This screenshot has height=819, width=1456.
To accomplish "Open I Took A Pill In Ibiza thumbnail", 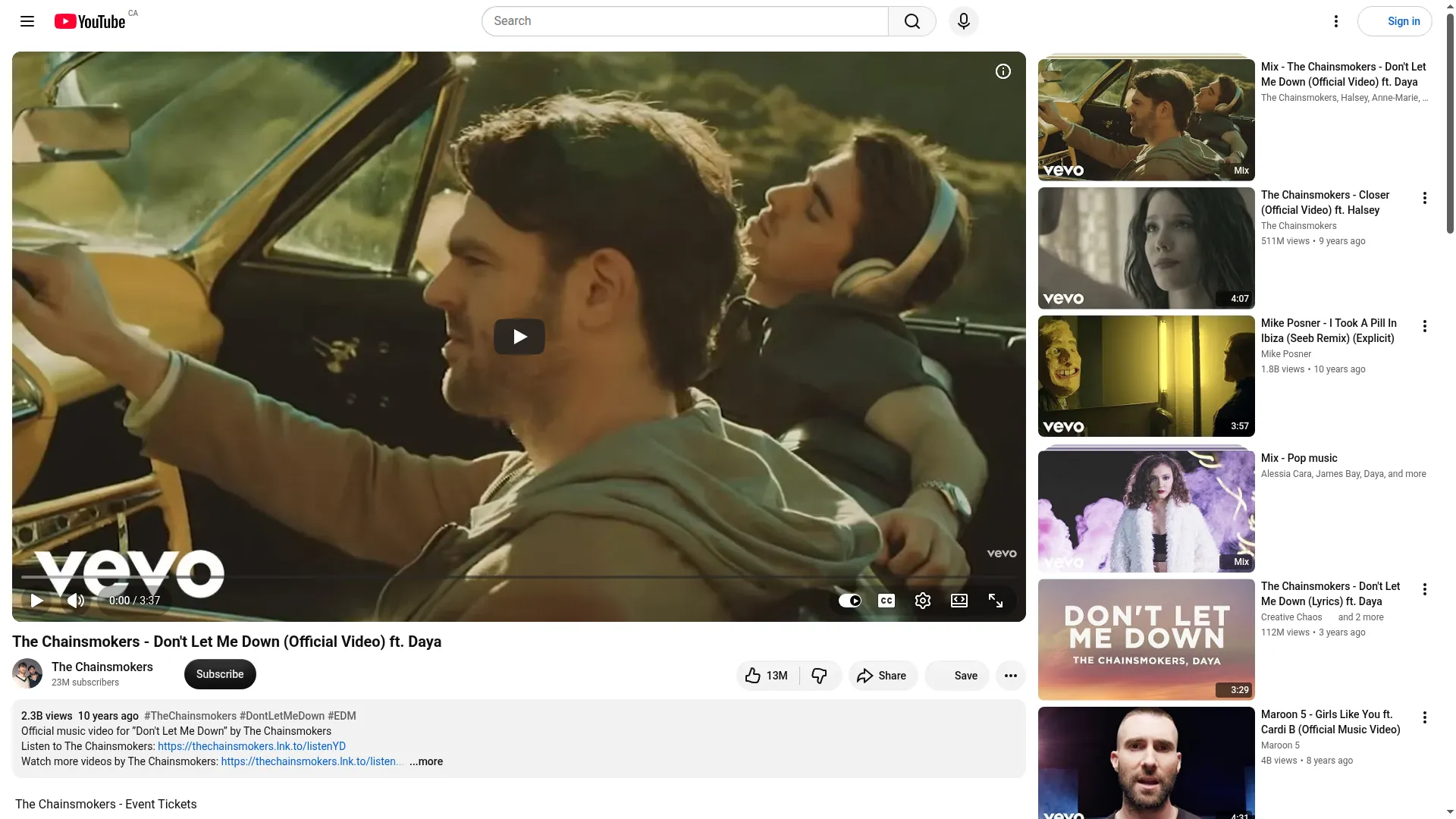I will (x=1147, y=376).
